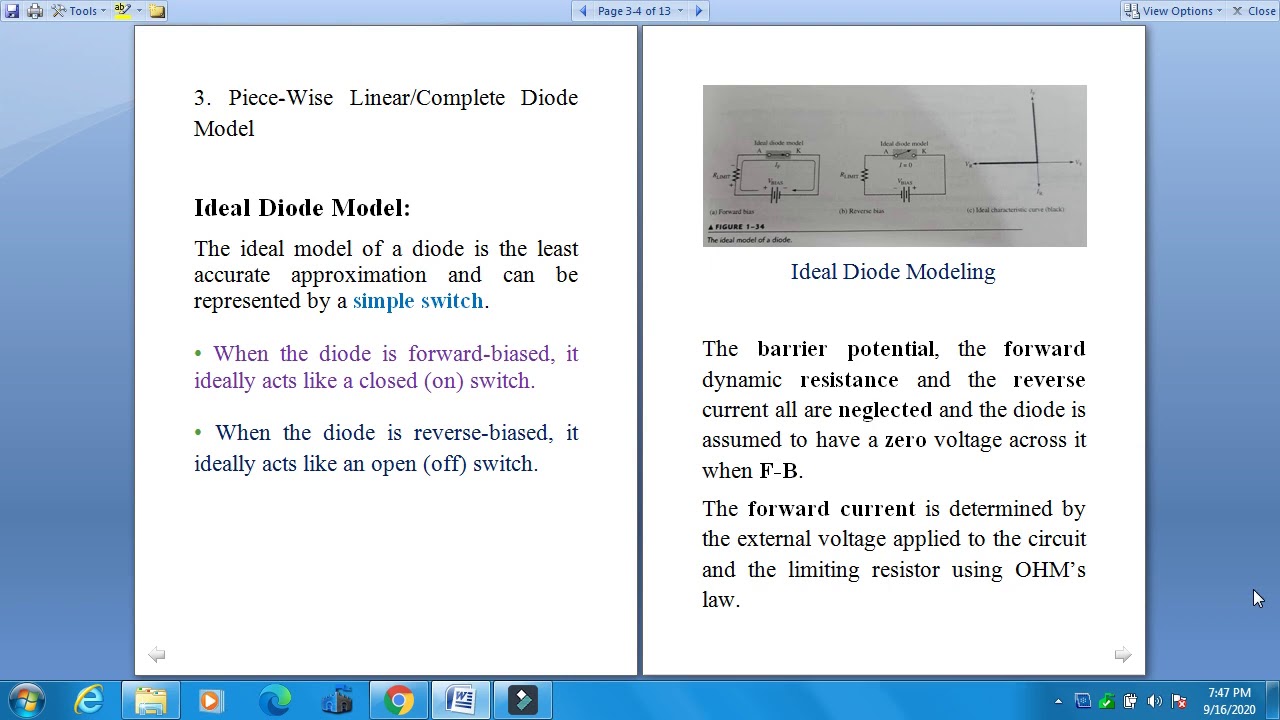Screen dimensions: 1280x720
Task: Click the Print icon in the toolbar
Action: pos(35,11)
